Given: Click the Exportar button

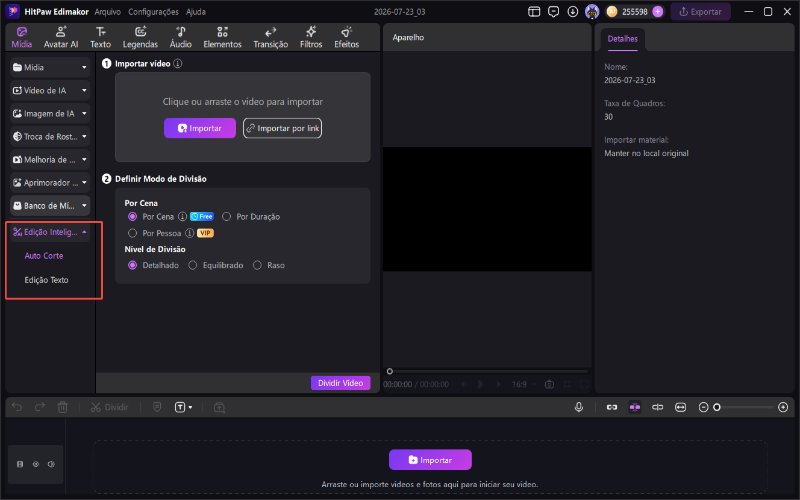Looking at the screenshot, I should pos(701,12).
